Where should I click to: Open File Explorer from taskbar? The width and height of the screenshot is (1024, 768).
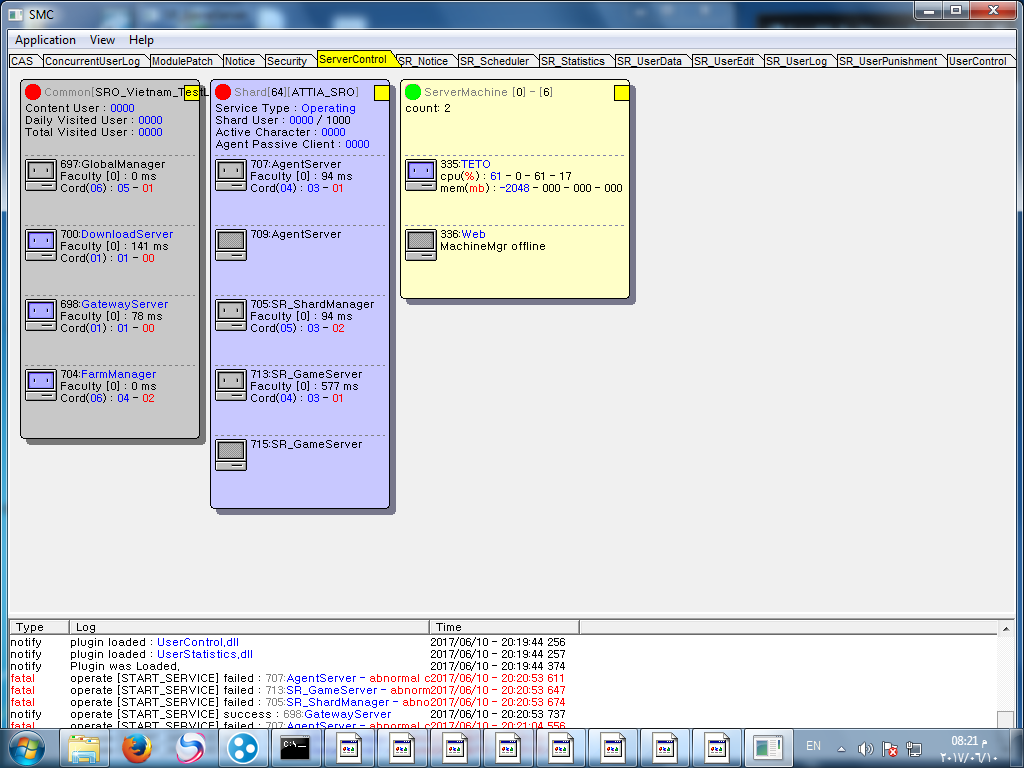click(84, 748)
